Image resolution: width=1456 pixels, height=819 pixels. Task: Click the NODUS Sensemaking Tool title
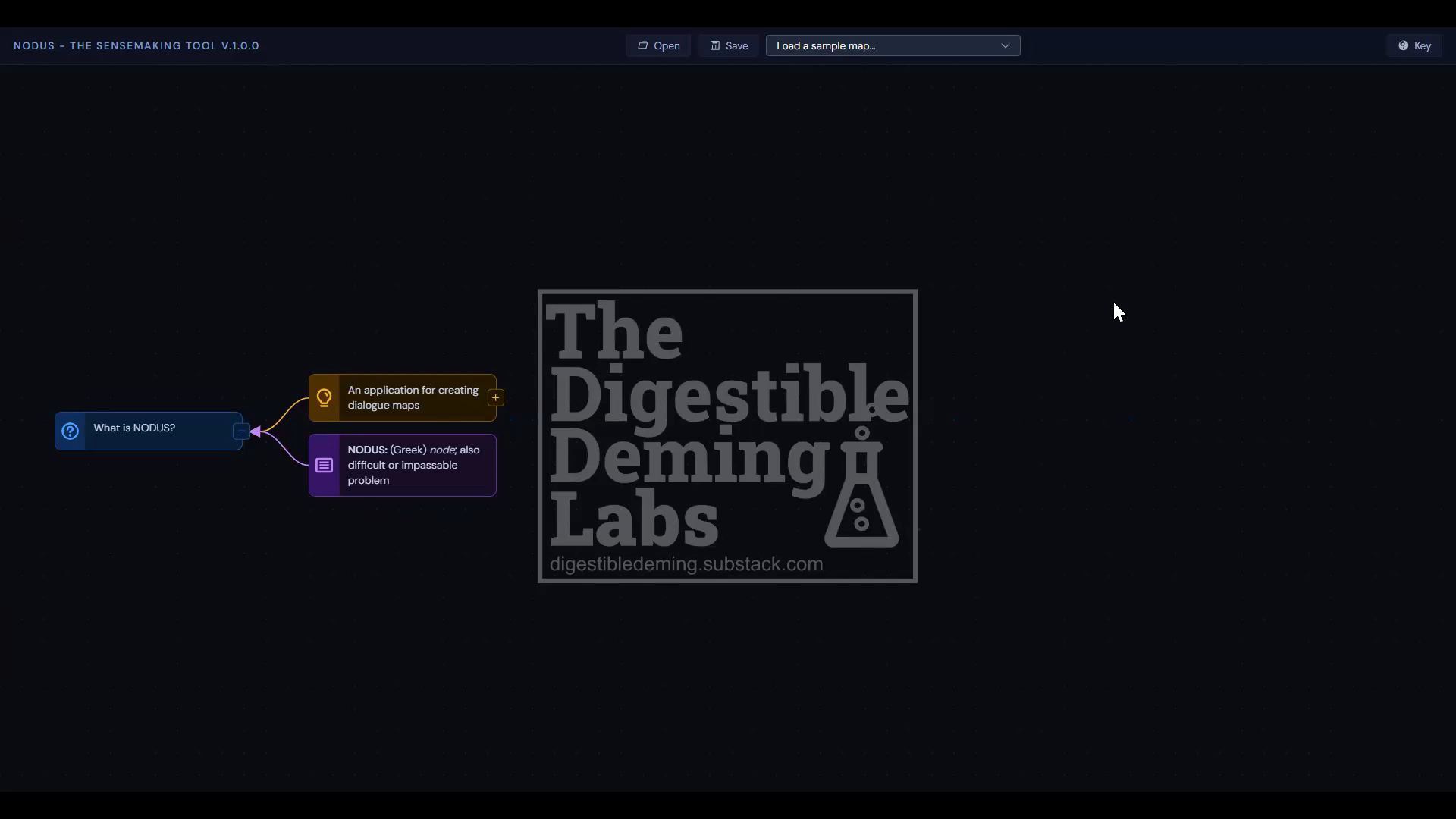click(136, 45)
